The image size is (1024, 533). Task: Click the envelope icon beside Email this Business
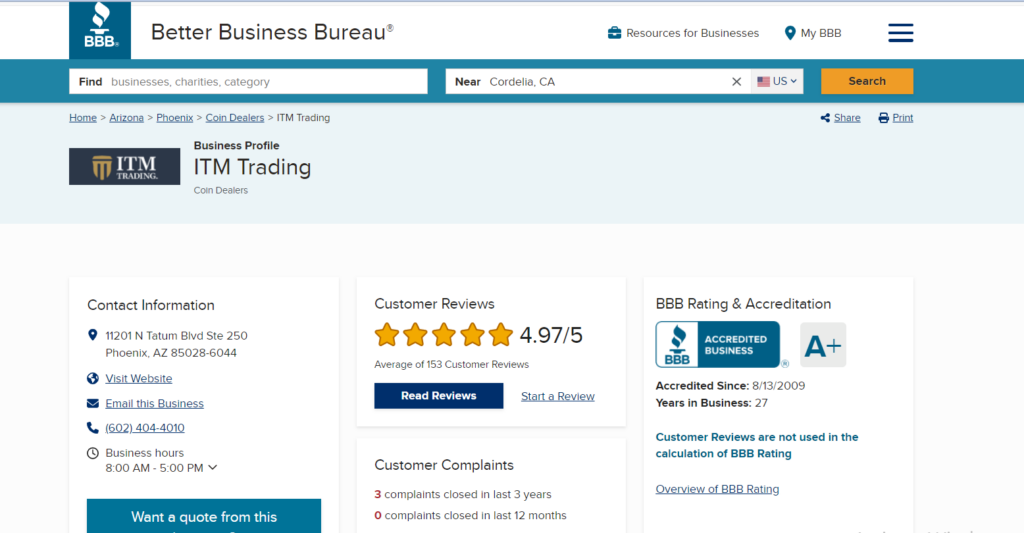point(93,403)
